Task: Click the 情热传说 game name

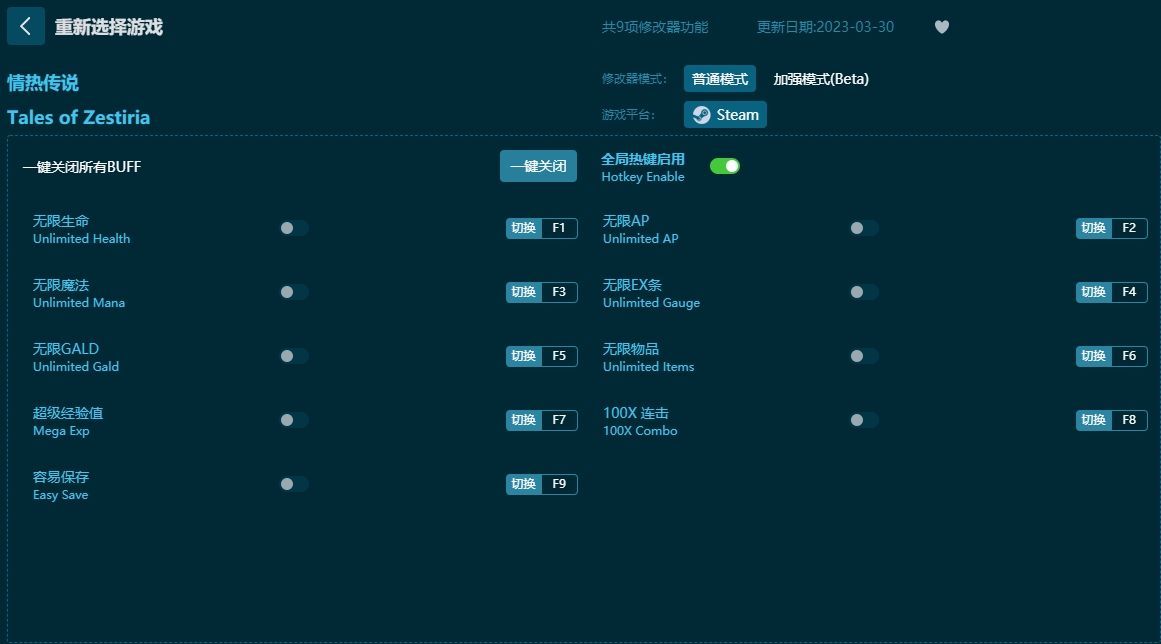Action: (43, 83)
